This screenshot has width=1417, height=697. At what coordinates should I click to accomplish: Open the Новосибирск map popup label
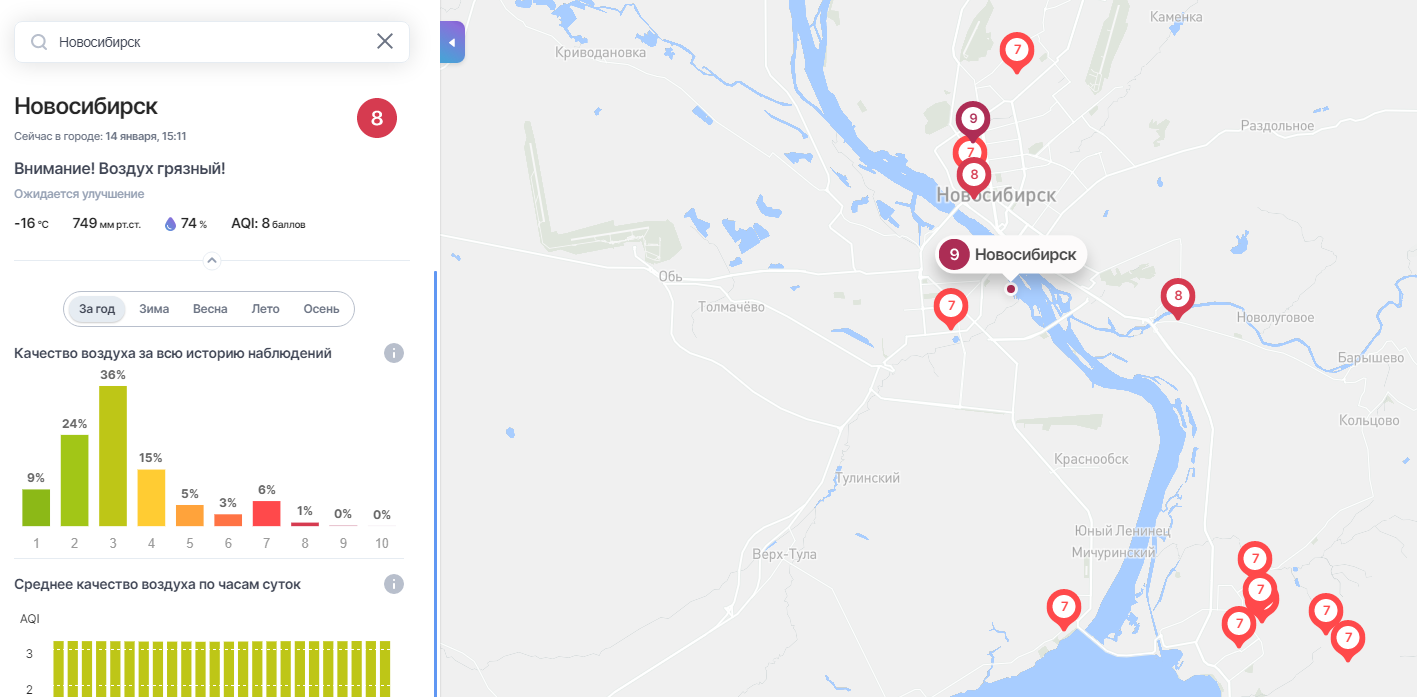(x=1011, y=254)
